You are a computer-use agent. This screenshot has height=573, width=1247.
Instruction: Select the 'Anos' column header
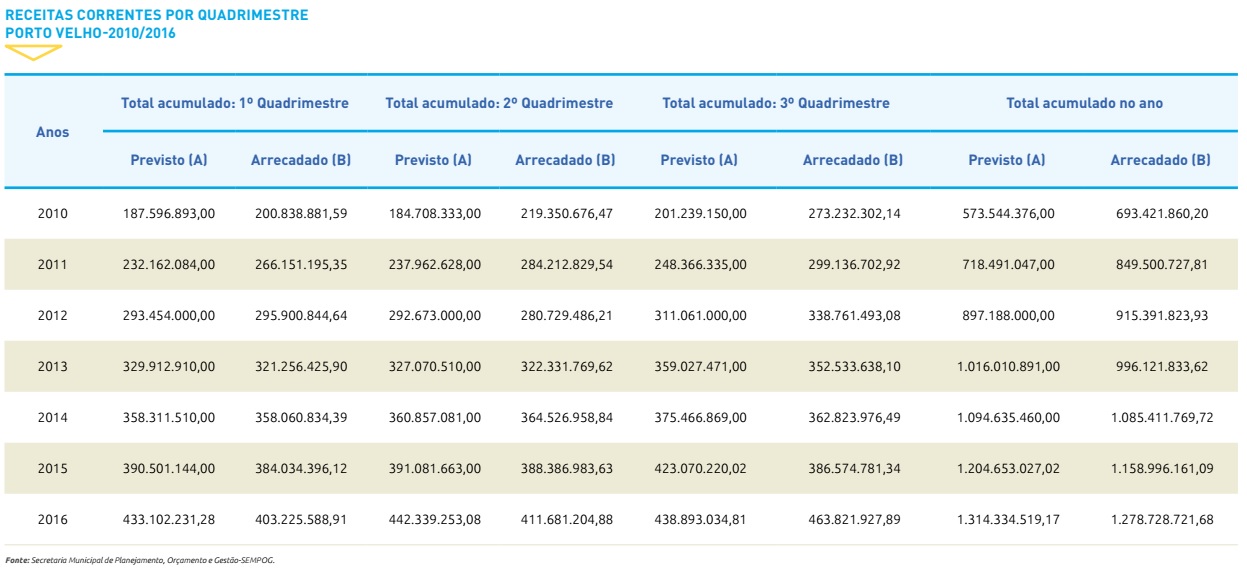pos(52,132)
